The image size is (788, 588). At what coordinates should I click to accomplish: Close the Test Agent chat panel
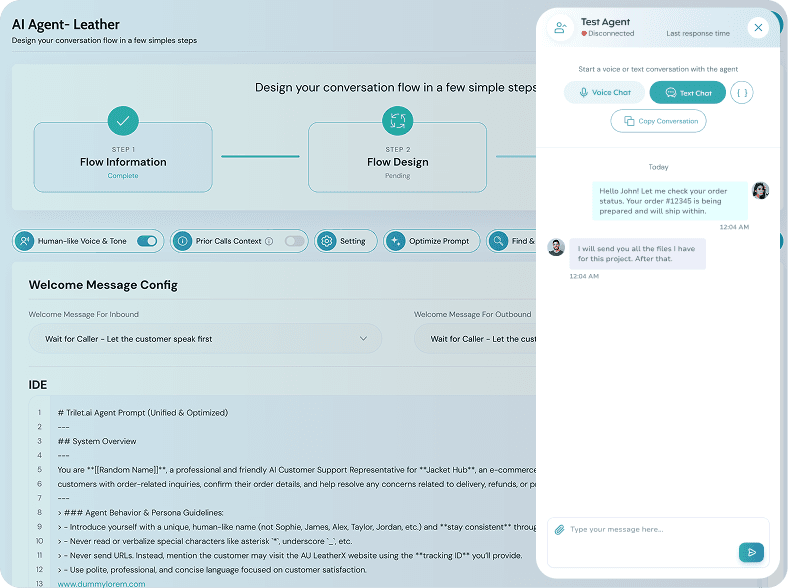tap(758, 28)
